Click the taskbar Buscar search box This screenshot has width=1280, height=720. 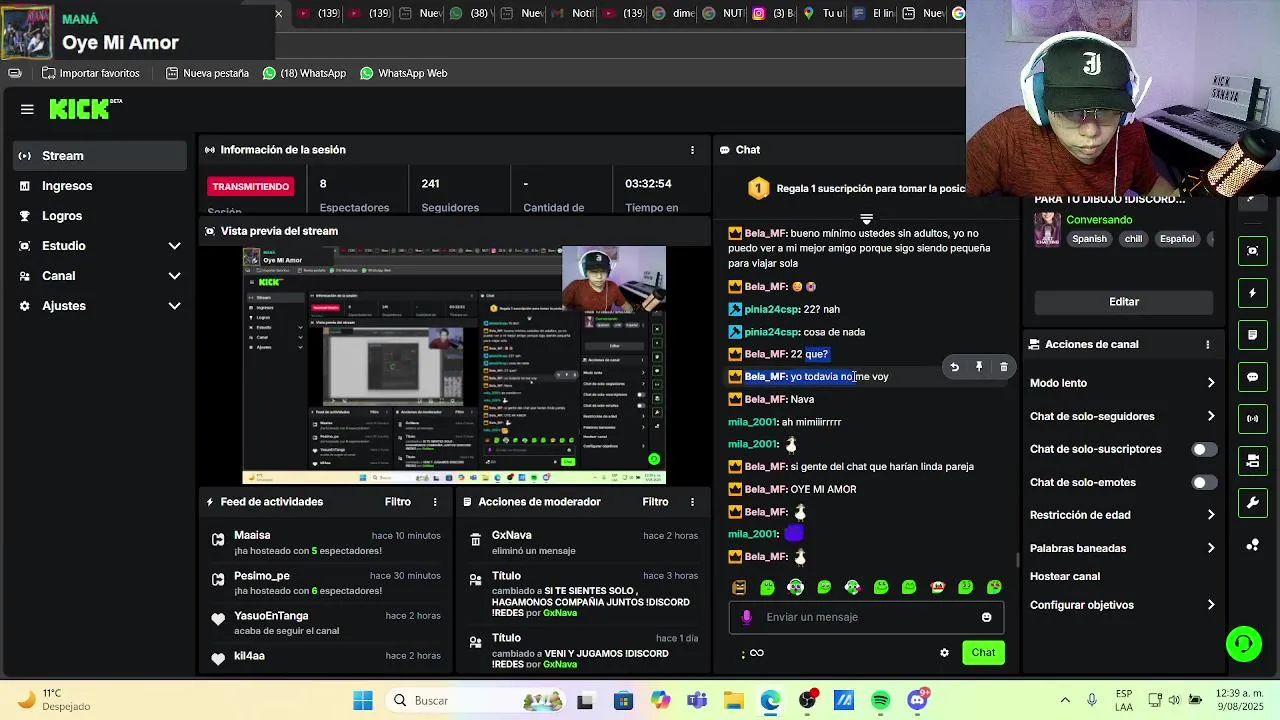coord(475,701)
